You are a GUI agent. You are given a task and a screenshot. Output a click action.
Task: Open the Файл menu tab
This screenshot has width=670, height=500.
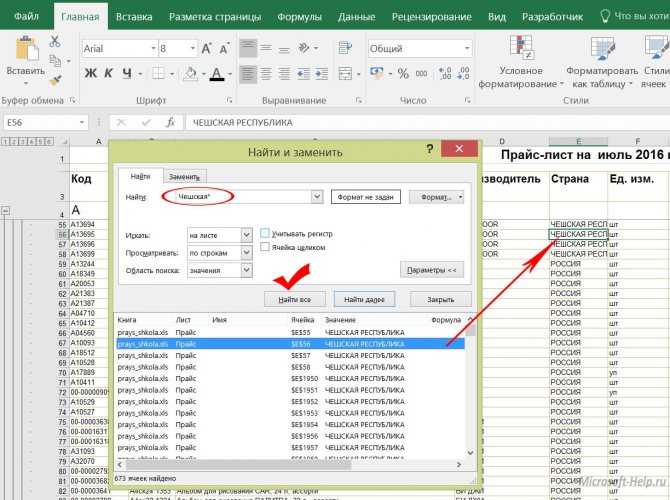26,16
